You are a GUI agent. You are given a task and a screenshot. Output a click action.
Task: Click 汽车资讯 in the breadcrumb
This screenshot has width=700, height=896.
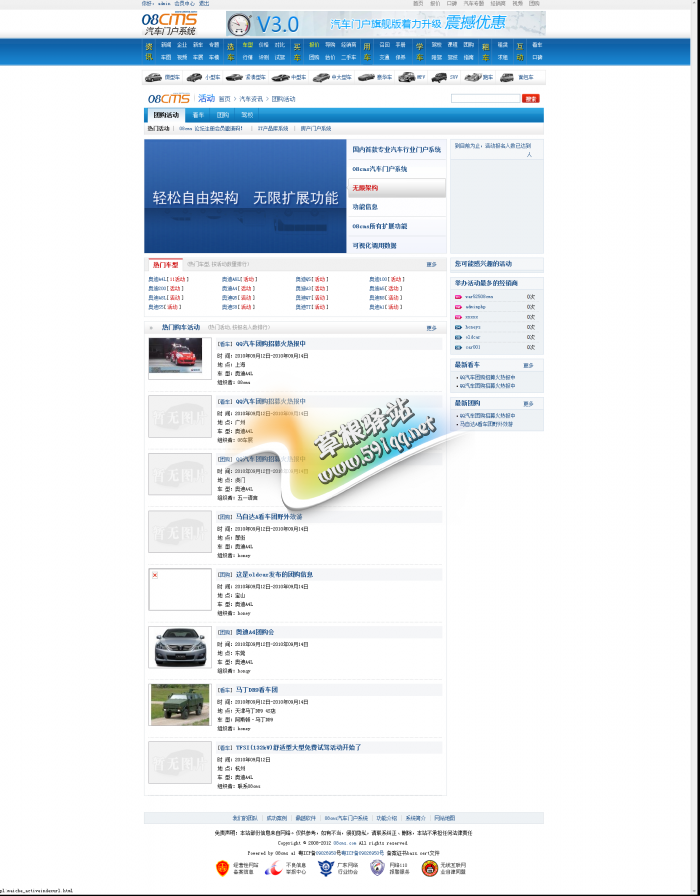click(251, 99)
